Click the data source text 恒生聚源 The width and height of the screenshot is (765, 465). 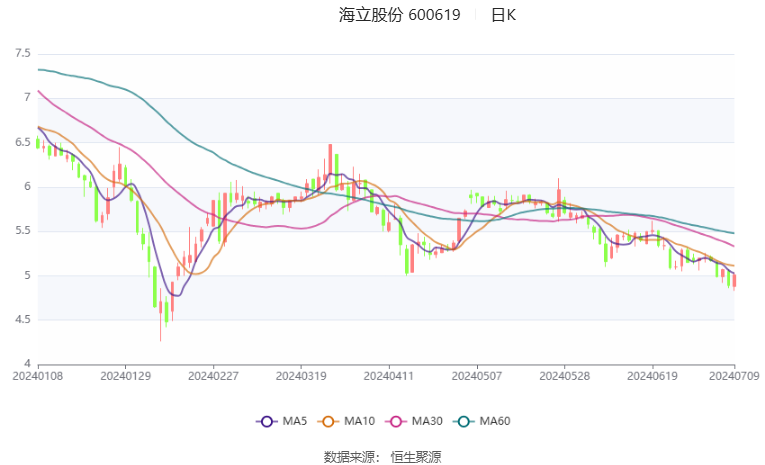point(416,457)
